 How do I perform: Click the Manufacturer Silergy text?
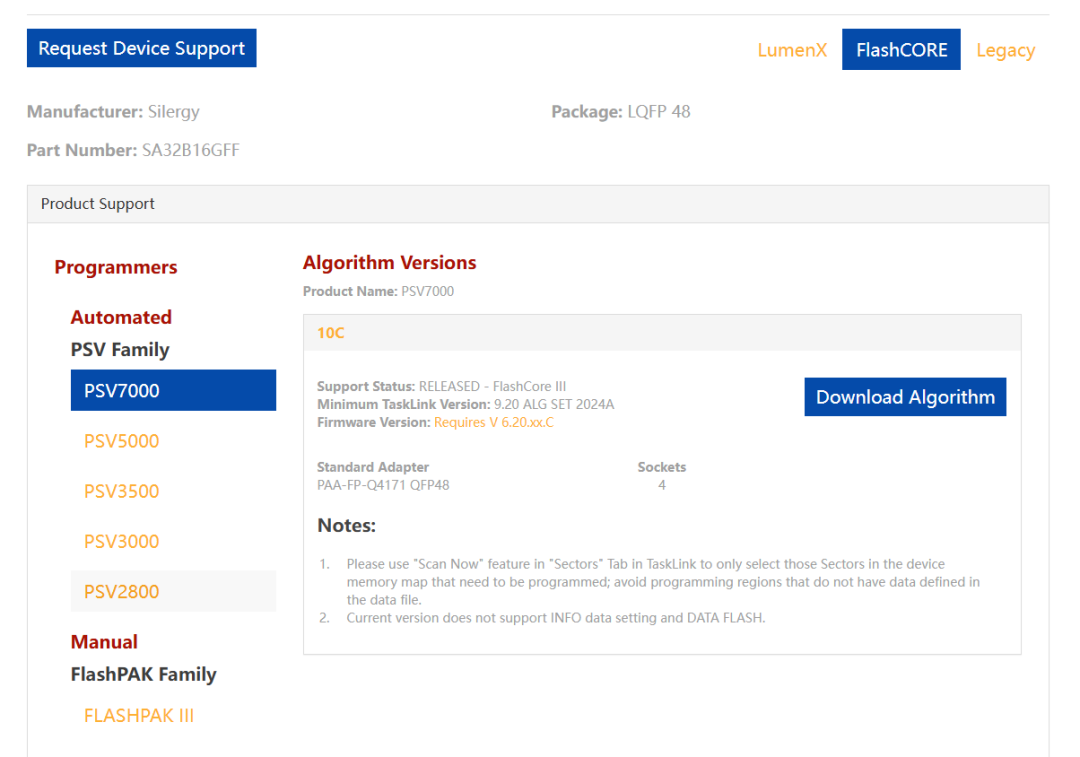point(113,112)
